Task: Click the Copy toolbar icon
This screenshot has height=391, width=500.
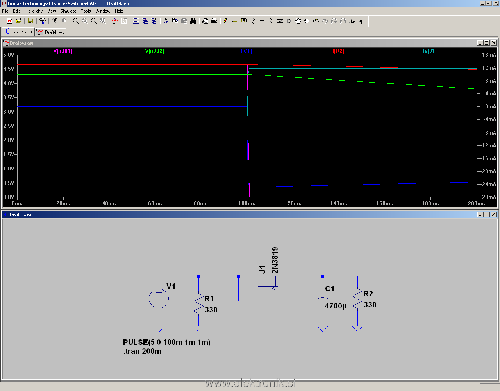Action: [175, 21]
